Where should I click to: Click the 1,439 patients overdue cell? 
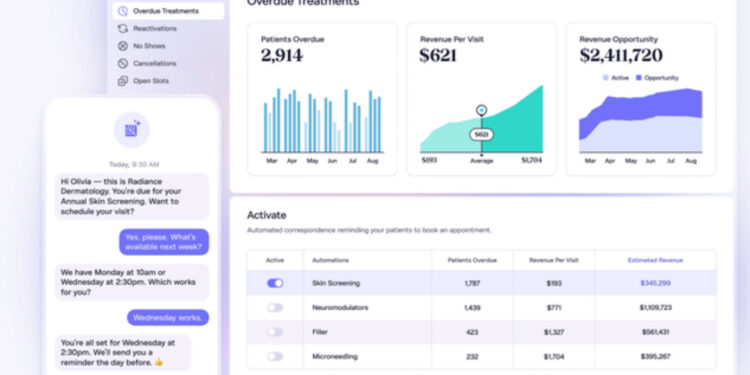point(472,308)
